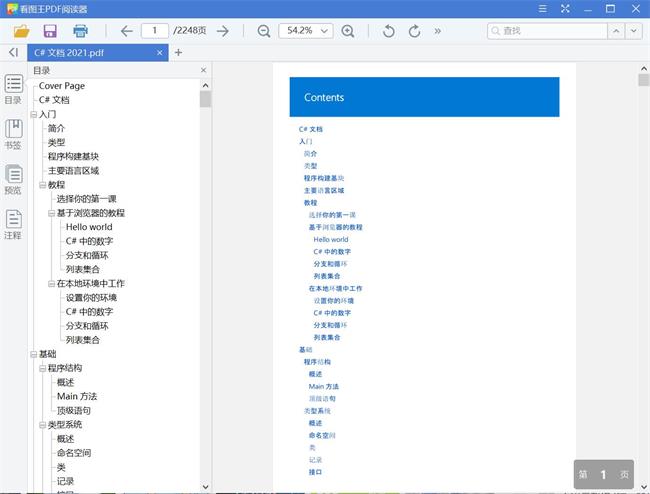This screenshot has width=650, height=494.
Task: Collapse the 类型系统 tree node
Action: (x=43, y=425)
